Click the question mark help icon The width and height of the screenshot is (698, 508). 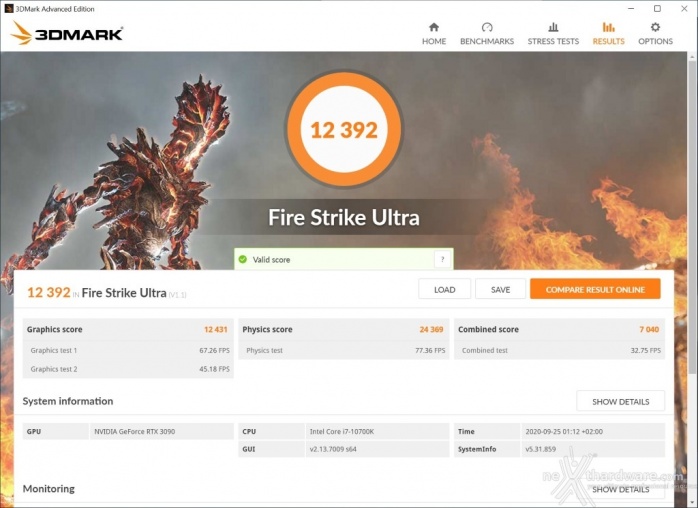click(x=442, y=259)
